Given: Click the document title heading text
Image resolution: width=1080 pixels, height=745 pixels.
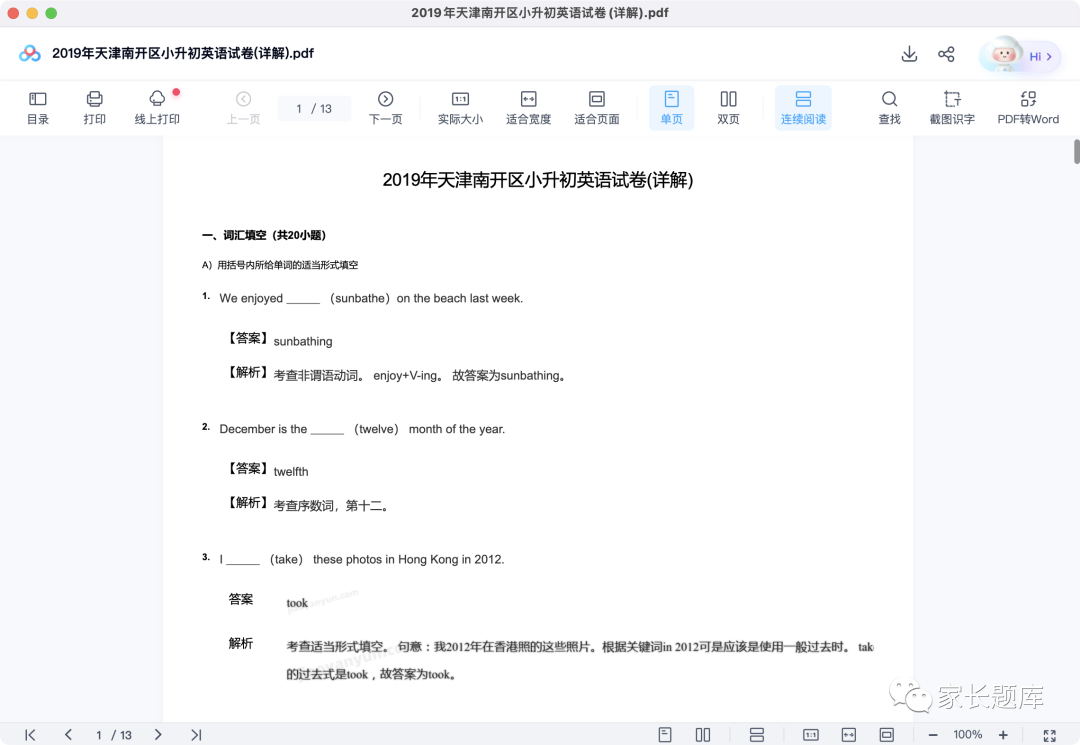Looking at the screenshot, I should (538, 180).
